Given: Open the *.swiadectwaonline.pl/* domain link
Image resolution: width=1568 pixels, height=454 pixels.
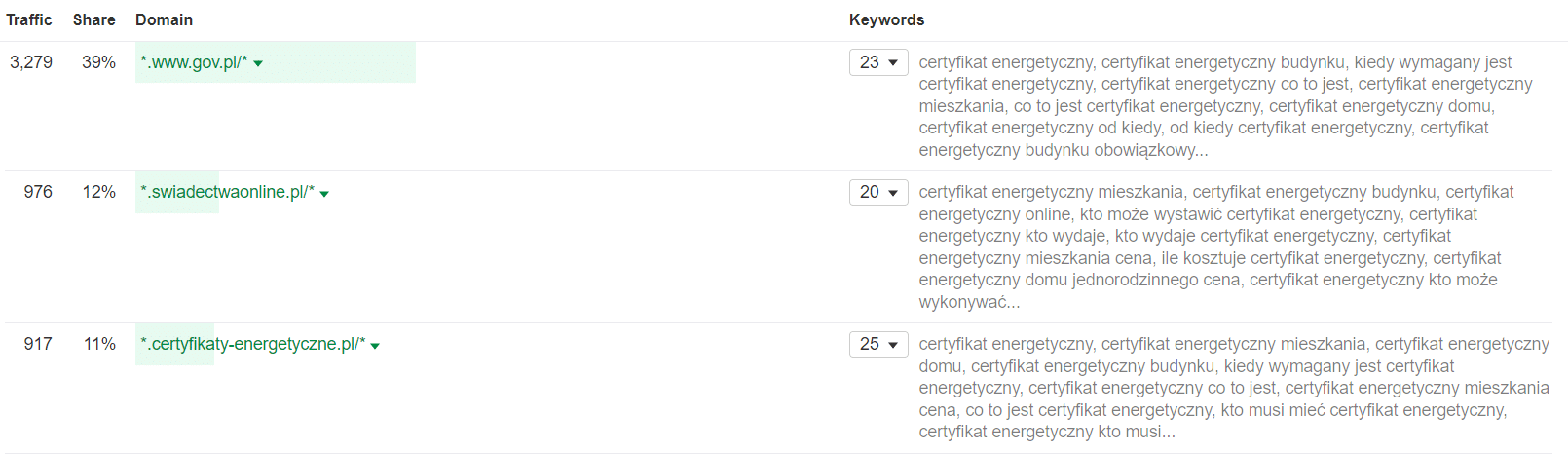Looking at the screenshot, I should pyautogui.click(x=227, y=192).
